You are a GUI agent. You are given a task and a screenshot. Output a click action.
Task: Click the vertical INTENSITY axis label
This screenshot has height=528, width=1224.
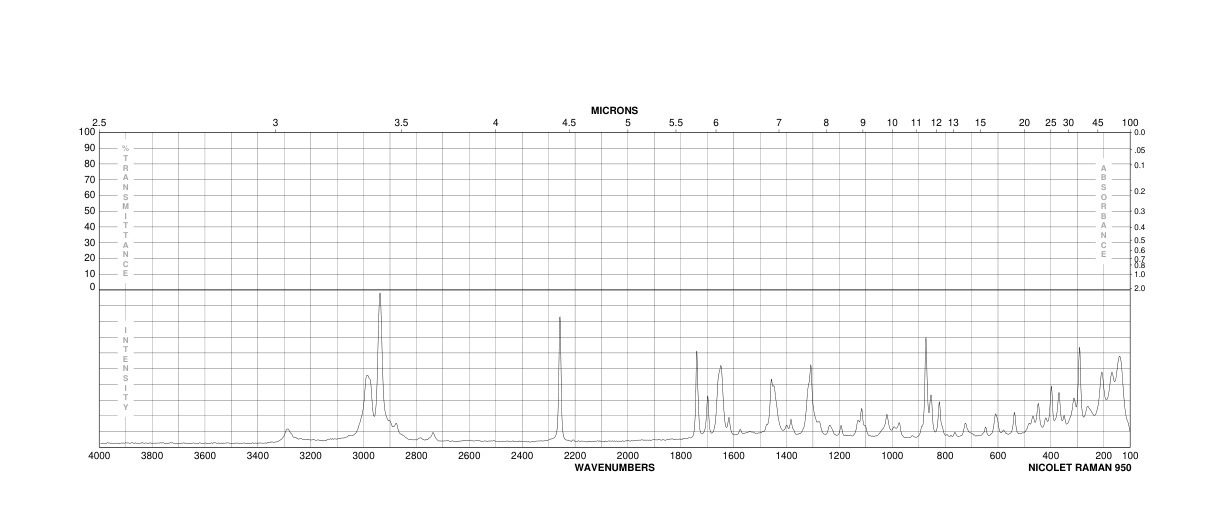tap(126, 368)
